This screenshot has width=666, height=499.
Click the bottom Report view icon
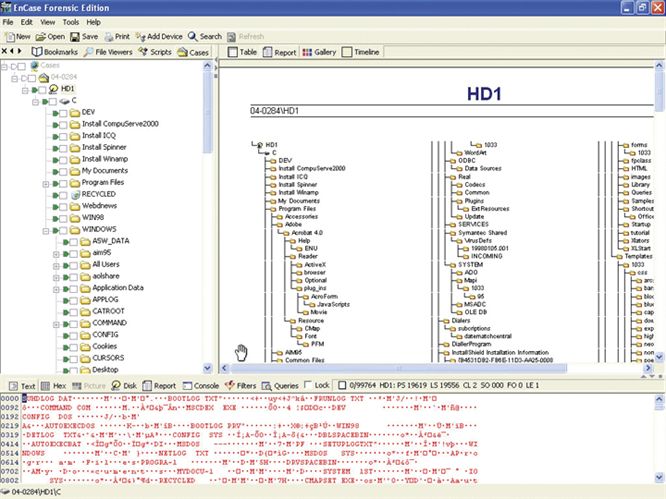147,386
